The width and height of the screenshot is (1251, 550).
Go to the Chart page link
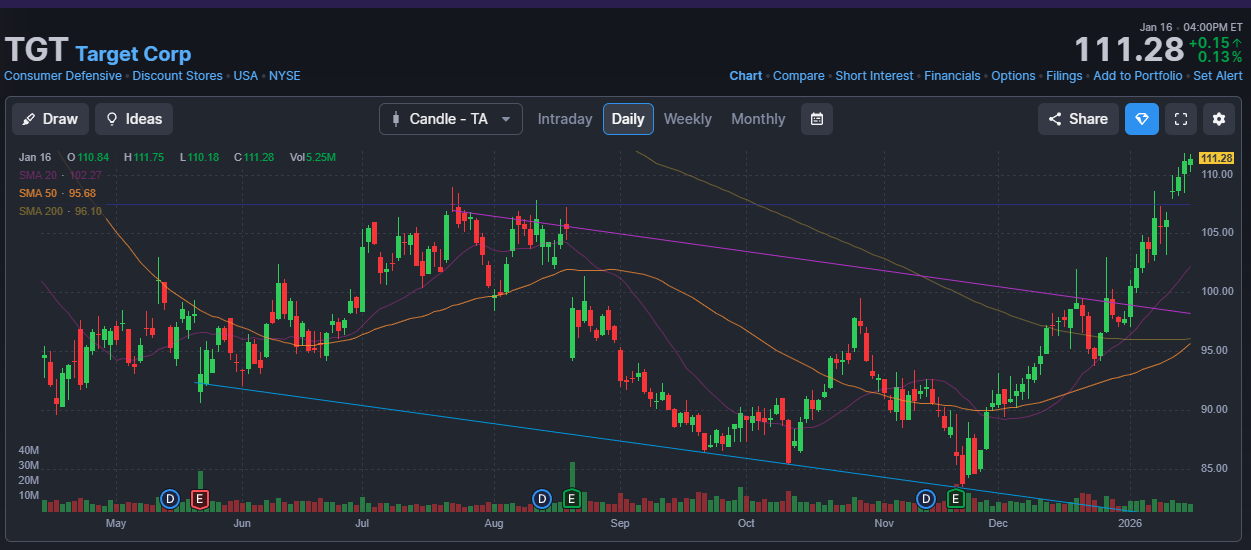pos(746,76)
